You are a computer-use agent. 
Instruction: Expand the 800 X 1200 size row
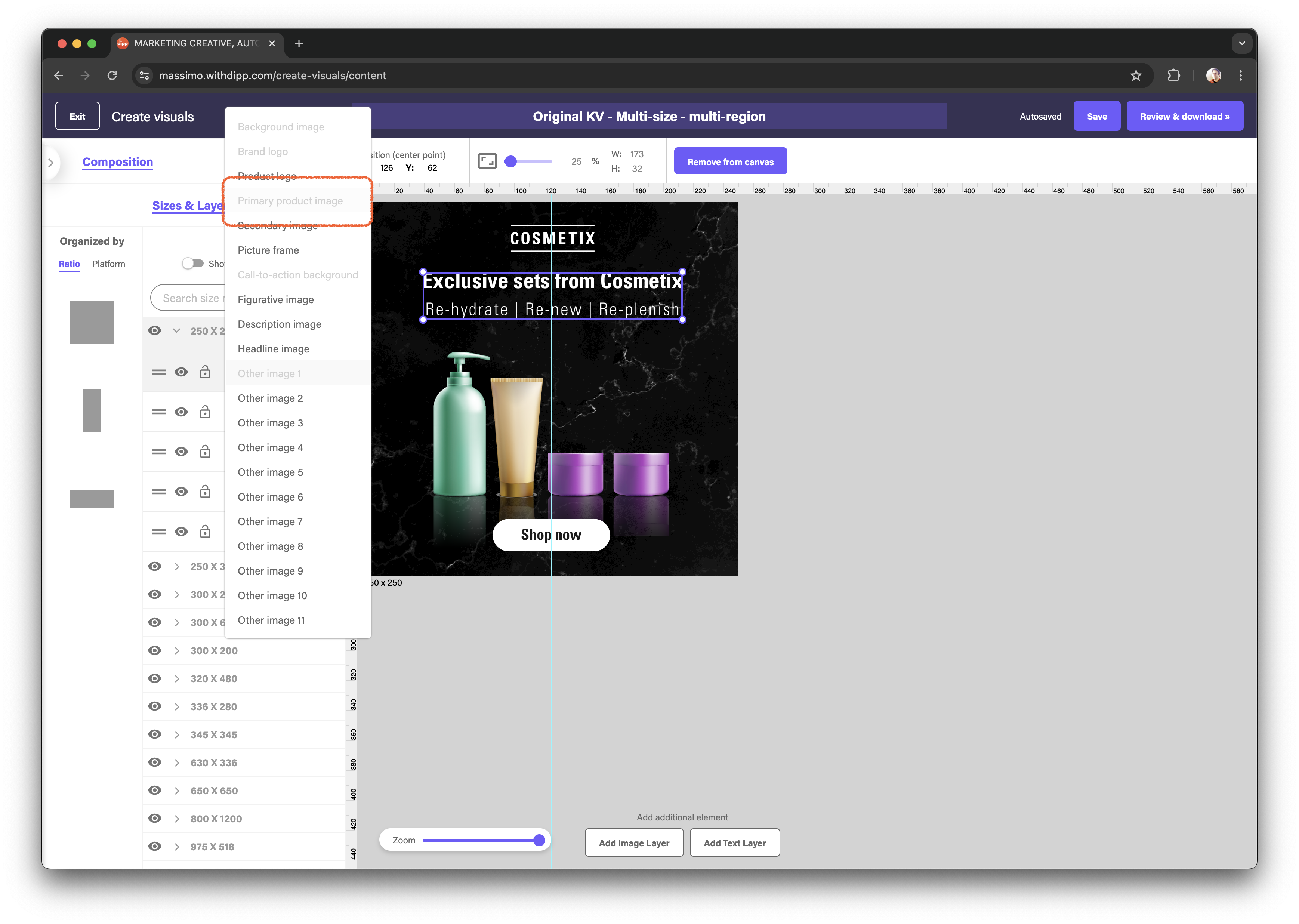(177, 818)
